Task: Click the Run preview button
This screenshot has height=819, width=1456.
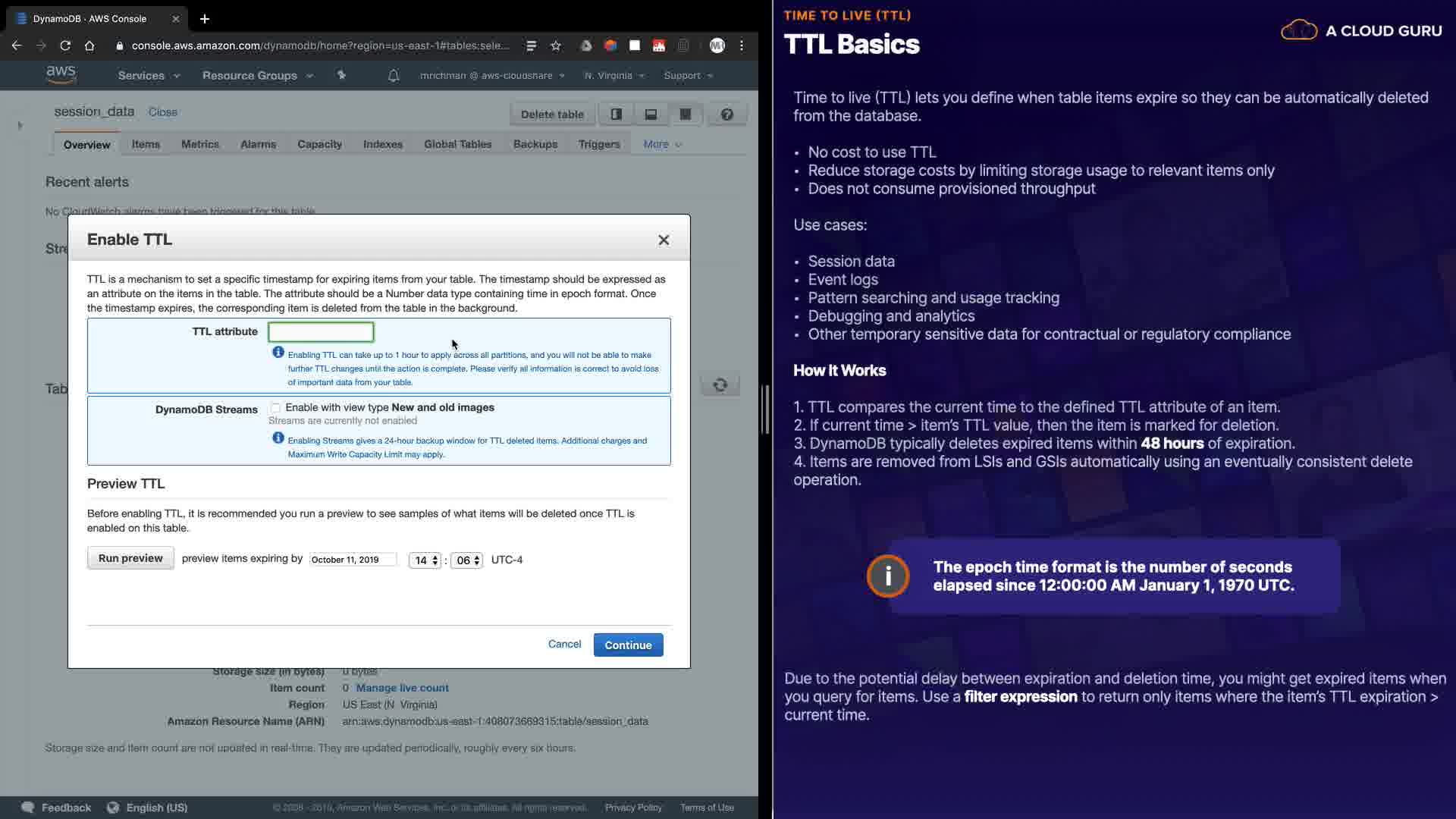Action: (x=130, y=558)
